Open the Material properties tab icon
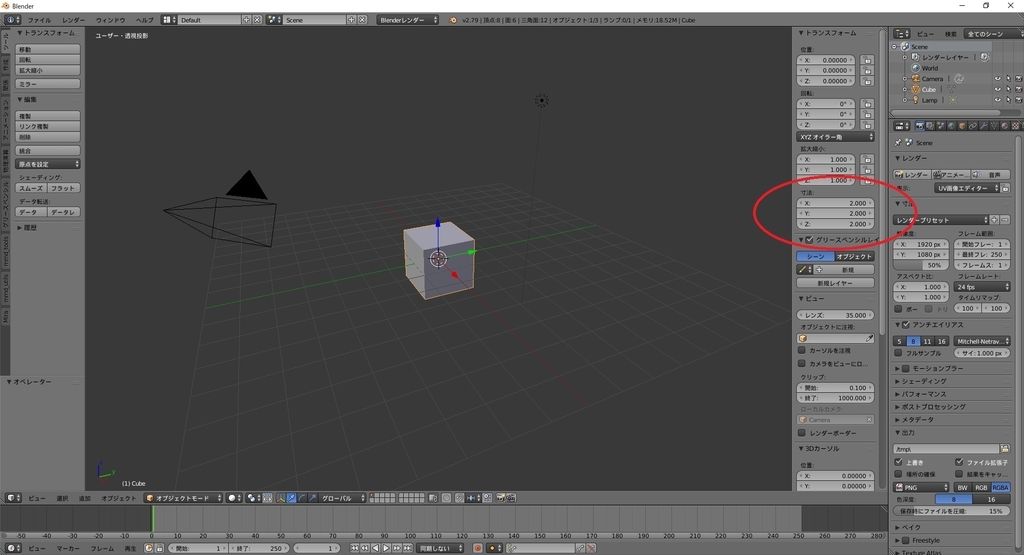Image resolution: width=1024 pixels, height=555 pixels. point(1005,125)
